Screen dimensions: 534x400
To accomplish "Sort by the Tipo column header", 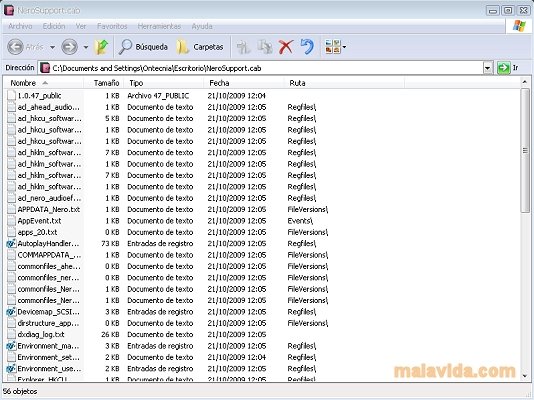I will pos(164,83).
